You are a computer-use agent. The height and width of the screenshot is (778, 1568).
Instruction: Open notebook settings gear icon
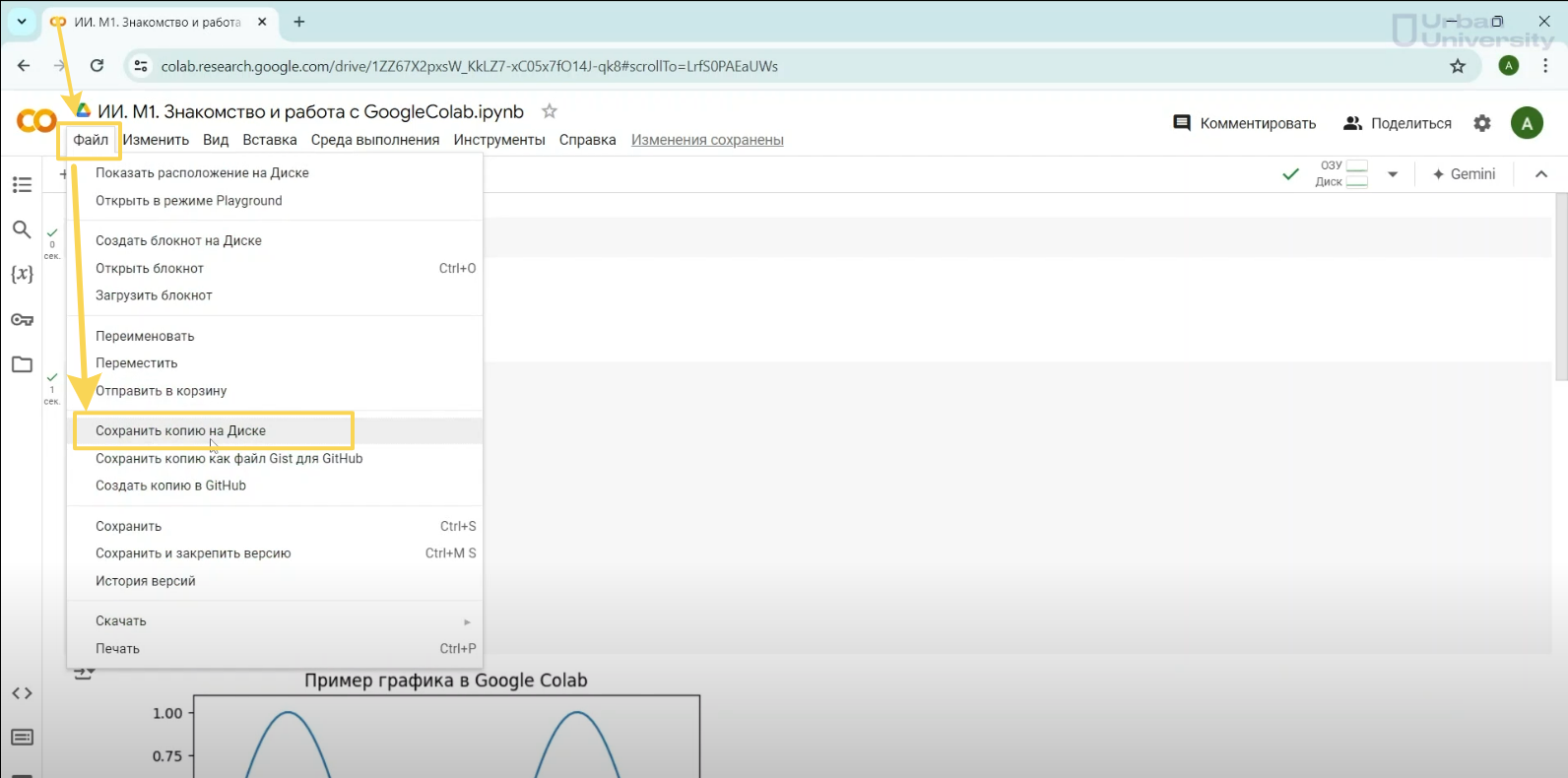[x=1482, y=123]
